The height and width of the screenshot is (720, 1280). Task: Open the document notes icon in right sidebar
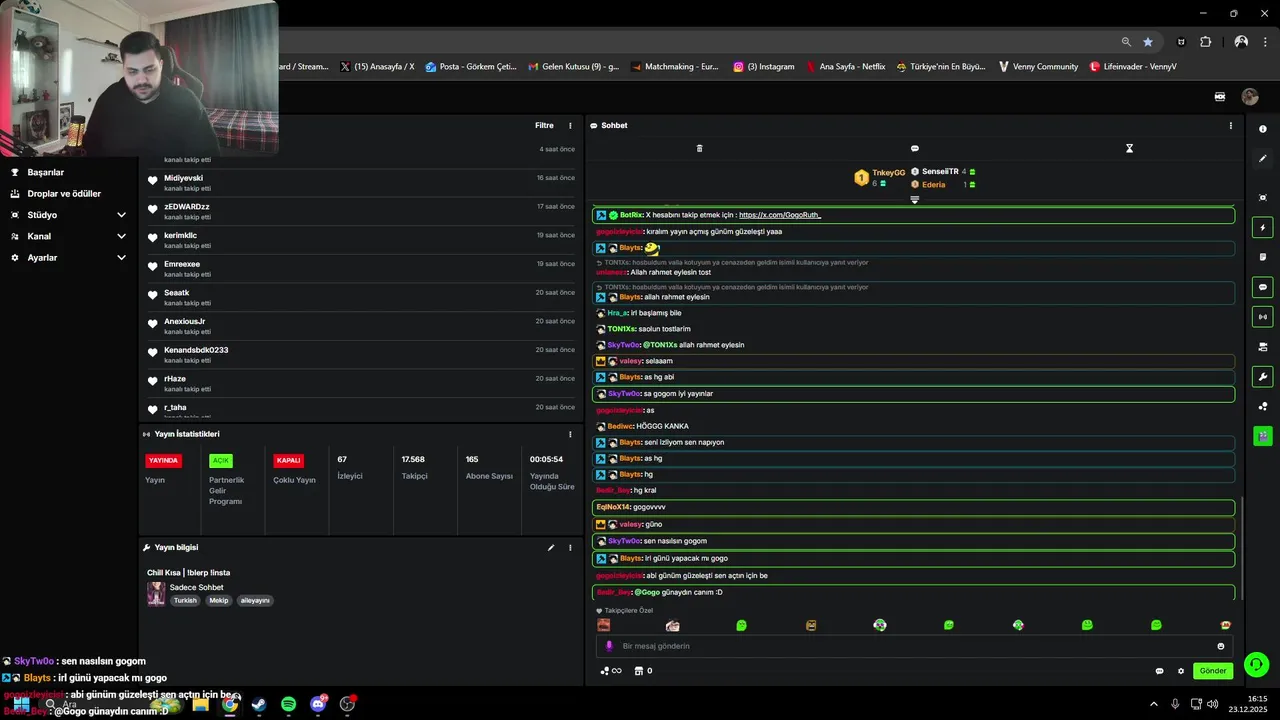point(1263,257)
